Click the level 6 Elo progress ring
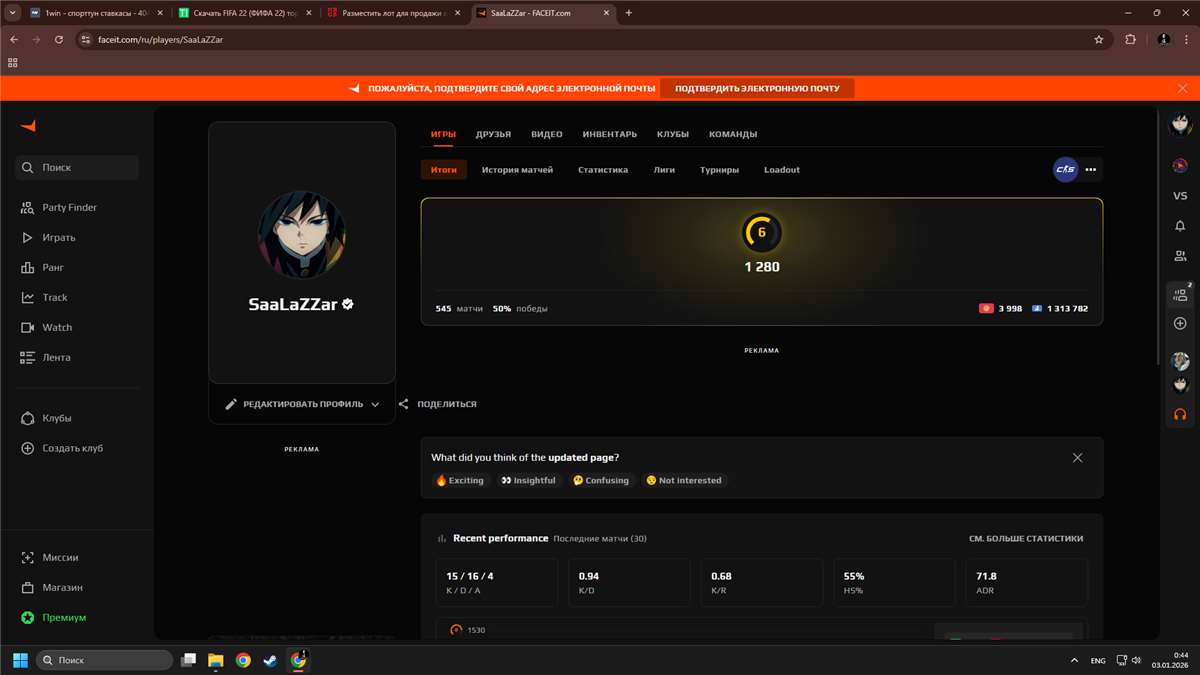The image size is (1200, 675). click(762, 233)
